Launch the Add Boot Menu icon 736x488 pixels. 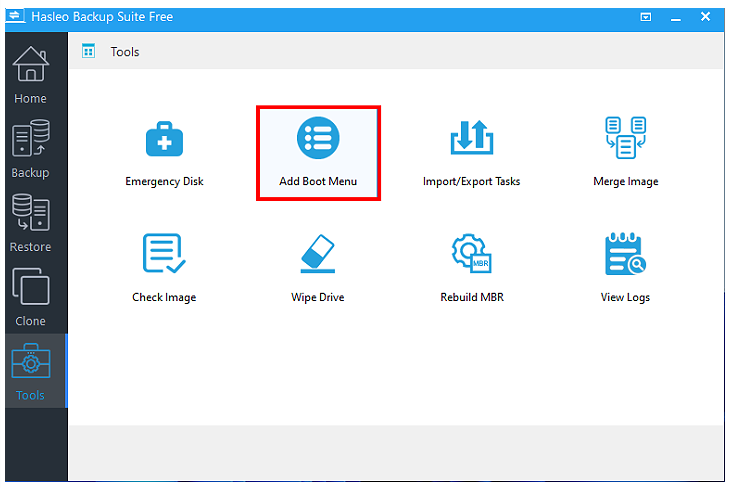point(318,138)
